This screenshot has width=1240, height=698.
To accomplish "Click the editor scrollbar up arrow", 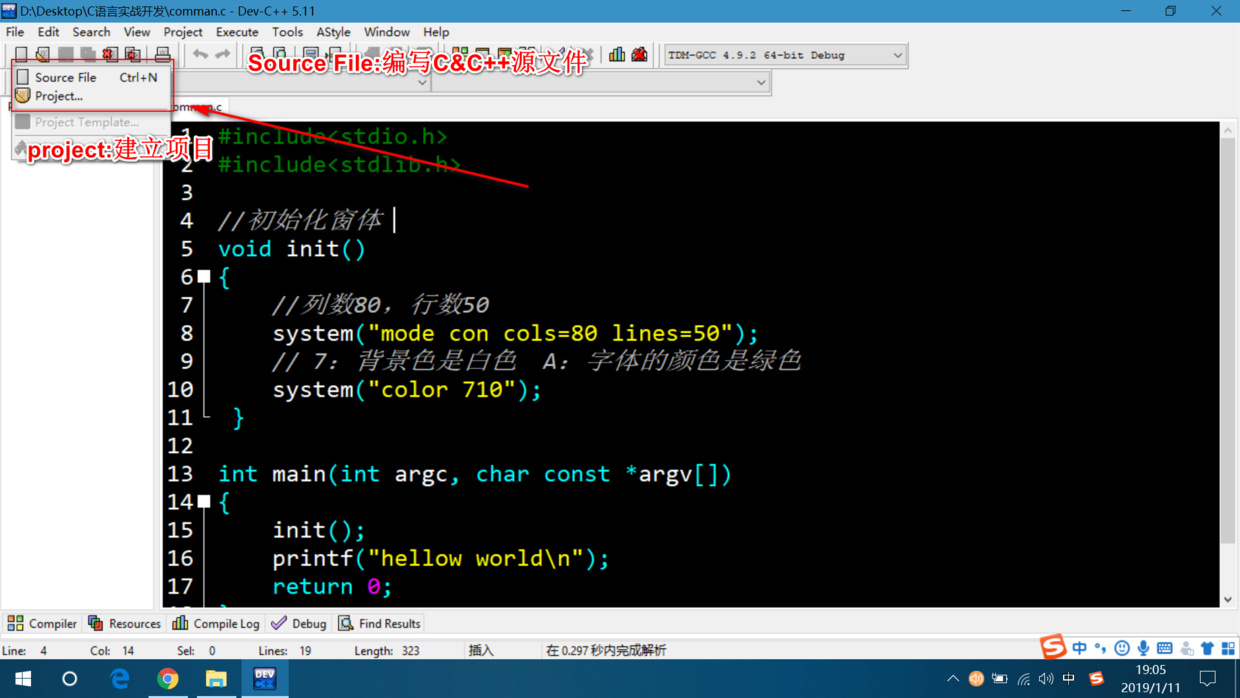I will (1228, 130).
